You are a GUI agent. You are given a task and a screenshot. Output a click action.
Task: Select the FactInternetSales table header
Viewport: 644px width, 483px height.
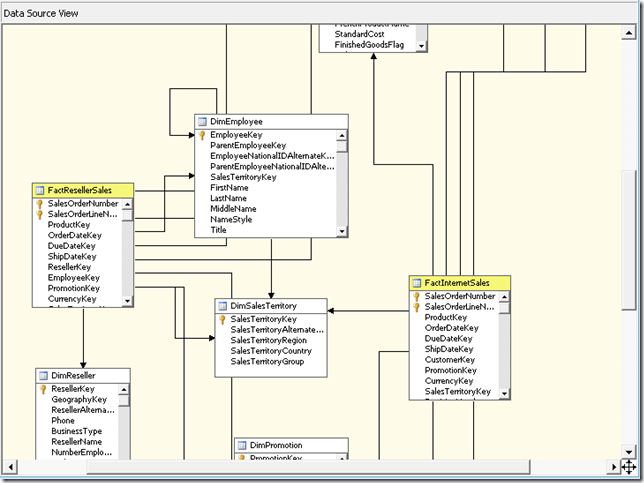[460, 283]
